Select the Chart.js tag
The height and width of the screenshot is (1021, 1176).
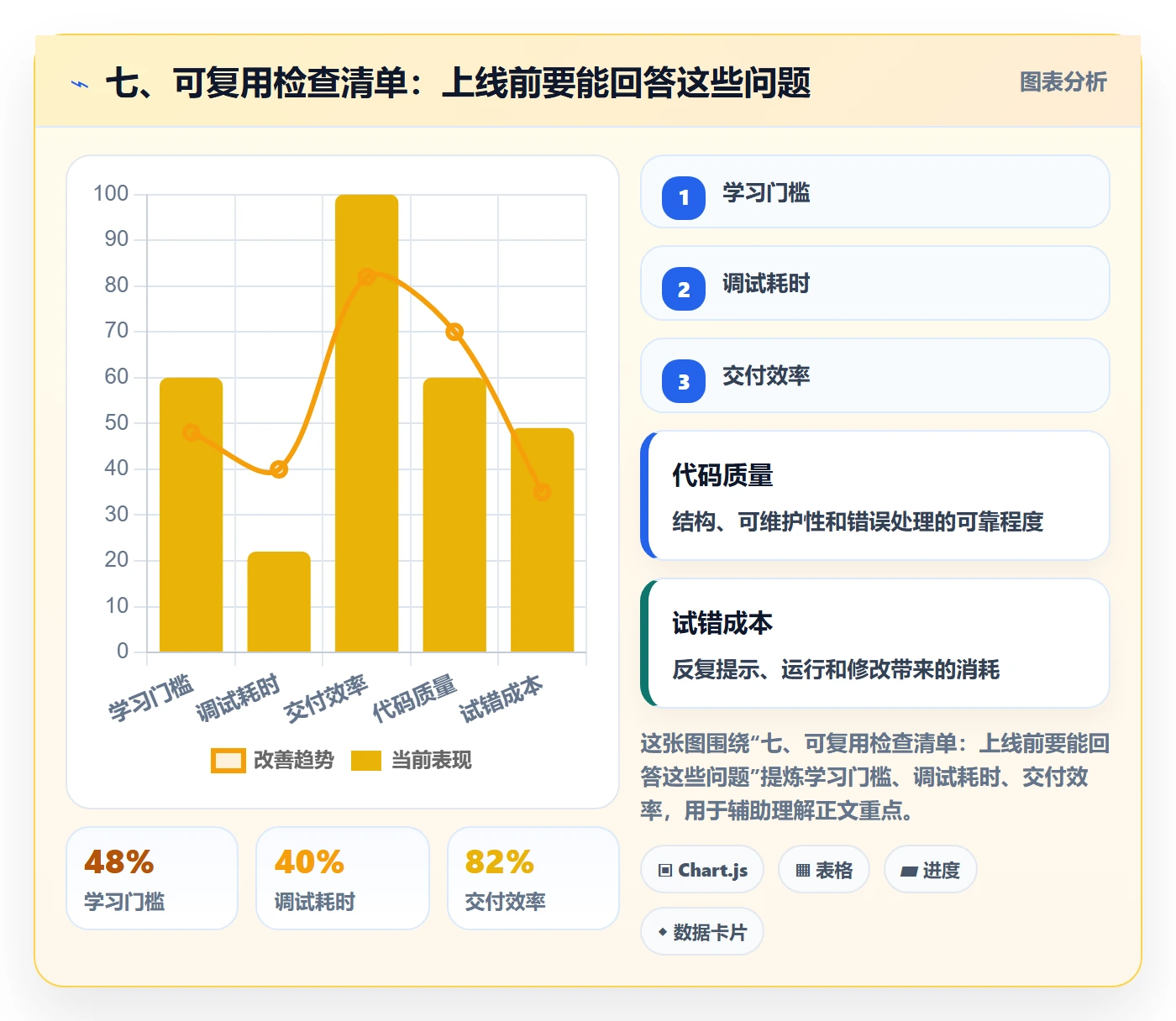[x=702, y=870]
